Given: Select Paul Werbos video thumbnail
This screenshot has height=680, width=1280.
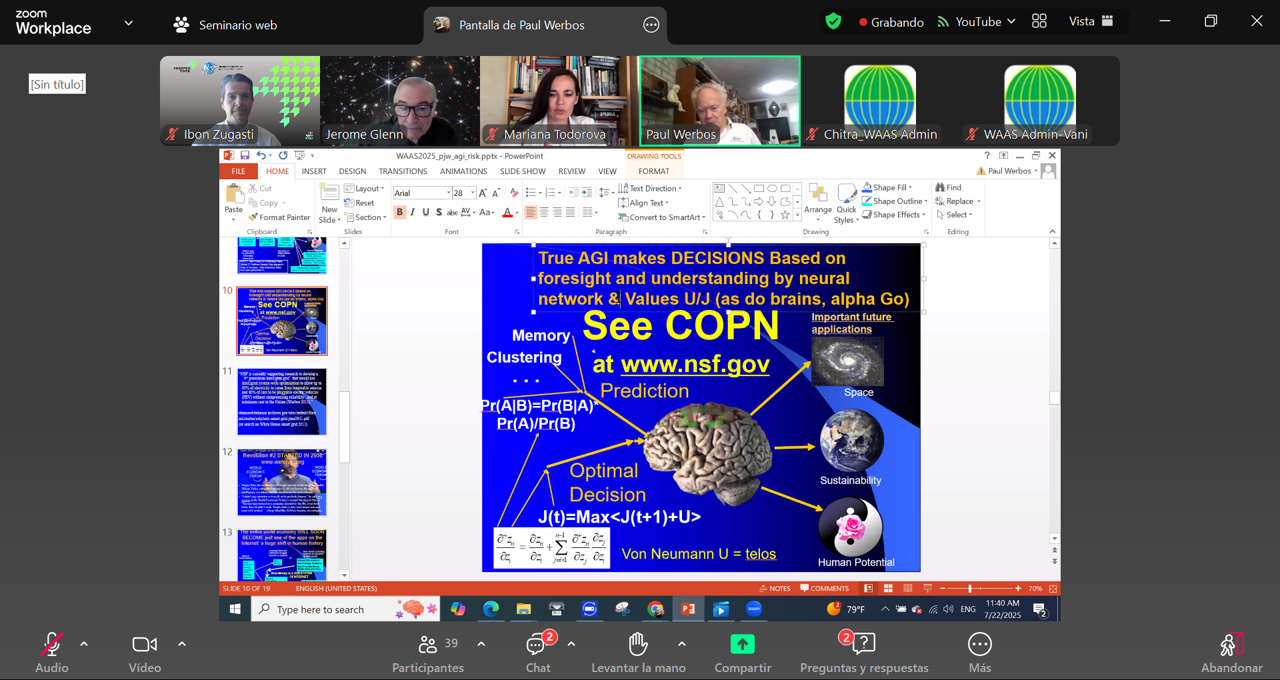Looking at the screenshot, I should pos(719,100).
